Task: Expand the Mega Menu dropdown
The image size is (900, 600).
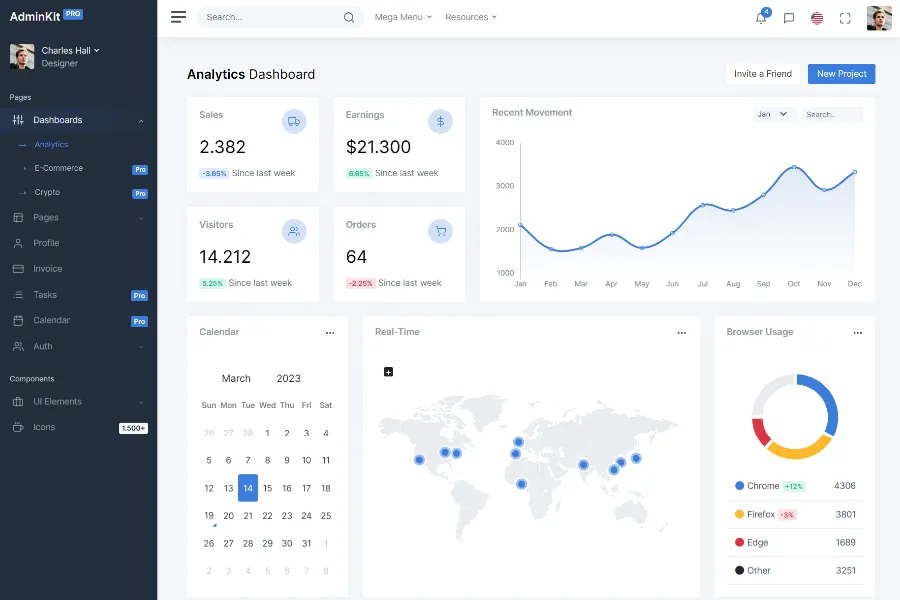Action: [403, 17]
